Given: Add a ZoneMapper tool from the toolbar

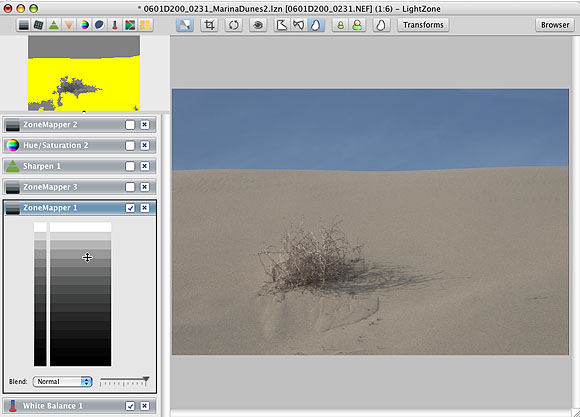Looking at the screenshot, I should [x=24, y=25].
